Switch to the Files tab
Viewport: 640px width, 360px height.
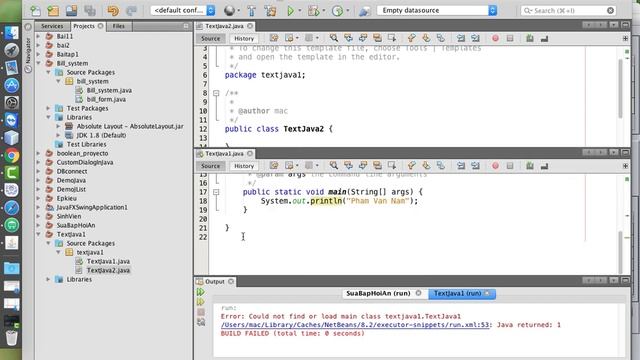click(x=119, y=26)
